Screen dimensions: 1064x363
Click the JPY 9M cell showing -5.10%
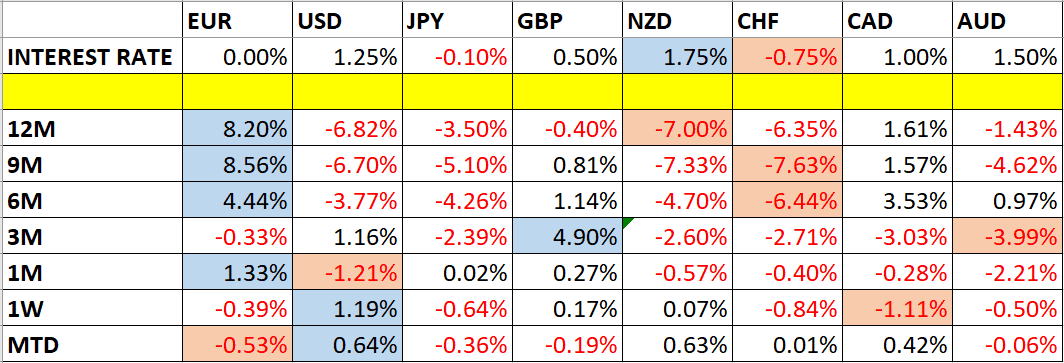click(457, 164)
